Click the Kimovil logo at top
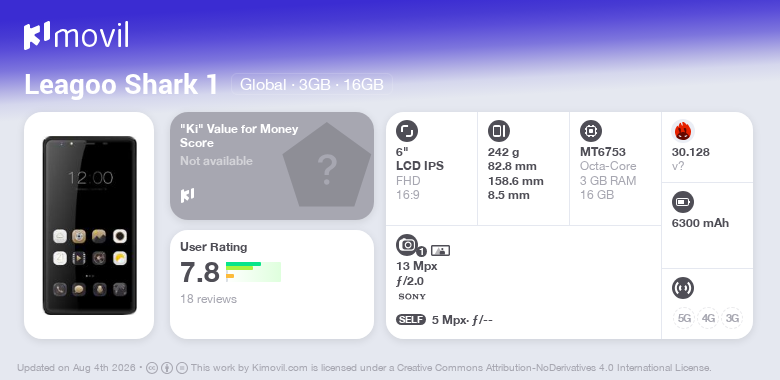Image resolution: width=780 pixels, height=380 pixels. [x=76, y=36]
